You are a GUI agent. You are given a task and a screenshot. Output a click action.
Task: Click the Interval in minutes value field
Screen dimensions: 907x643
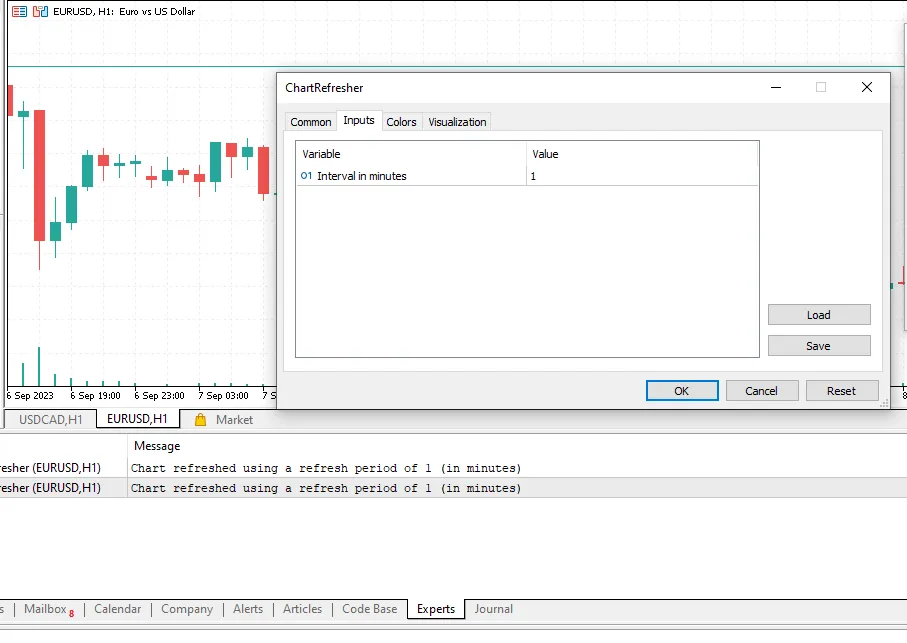coord(600,175)
